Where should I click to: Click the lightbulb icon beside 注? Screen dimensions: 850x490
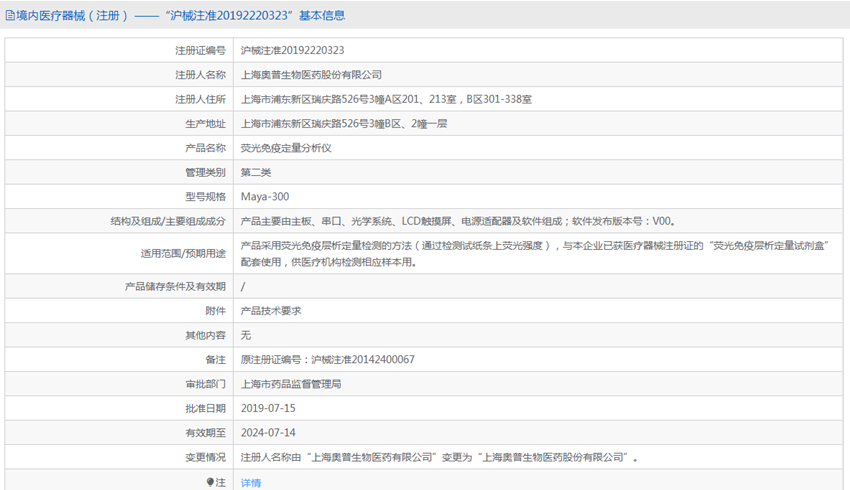pos(210,482)
